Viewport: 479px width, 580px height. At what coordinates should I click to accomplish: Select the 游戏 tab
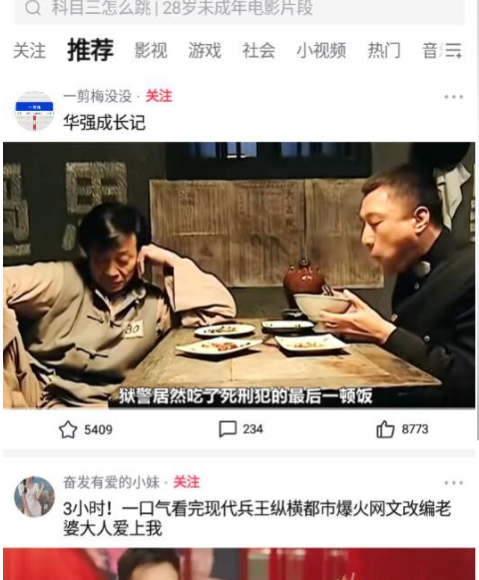(205, 50)
